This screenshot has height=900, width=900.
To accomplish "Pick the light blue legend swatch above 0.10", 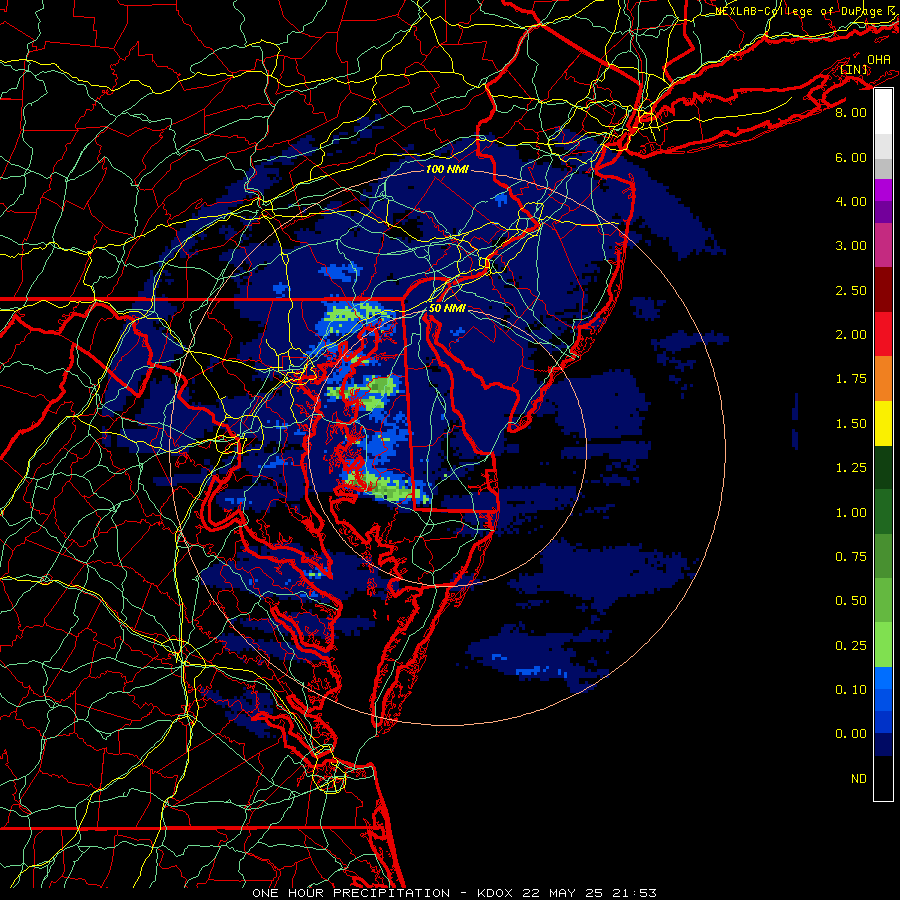I will 883,678.
